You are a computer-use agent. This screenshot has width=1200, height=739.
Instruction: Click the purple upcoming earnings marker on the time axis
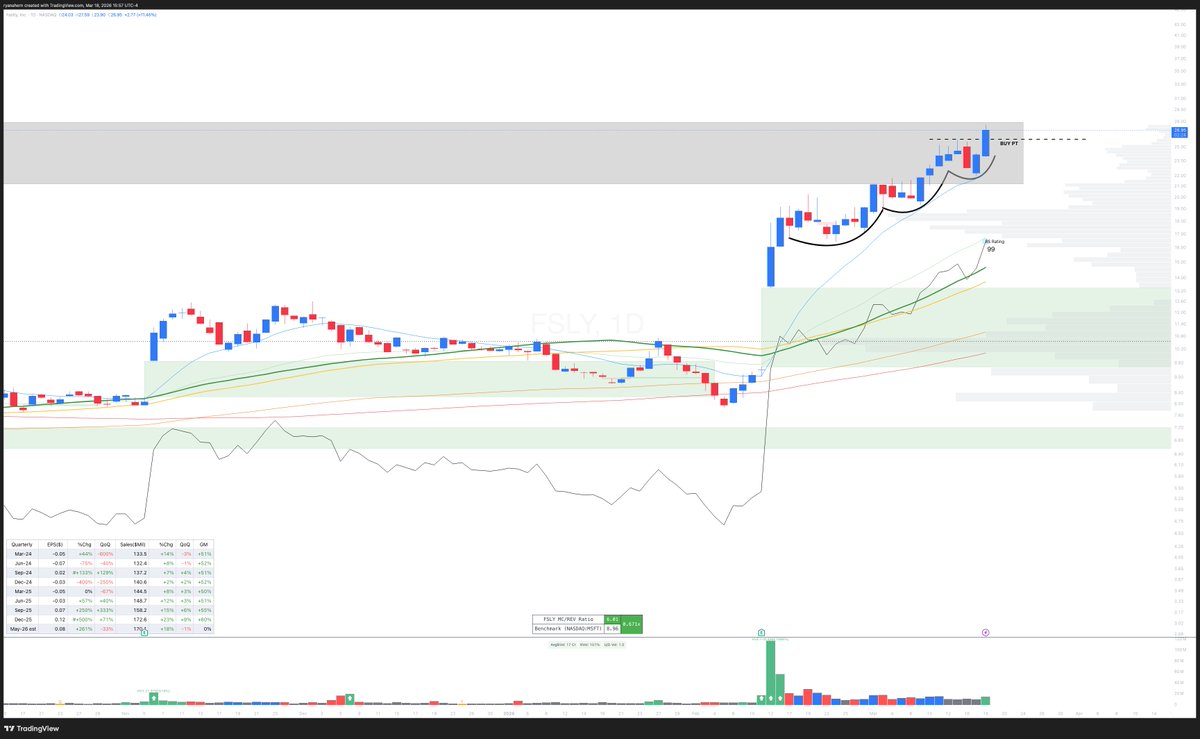[985, 632]
